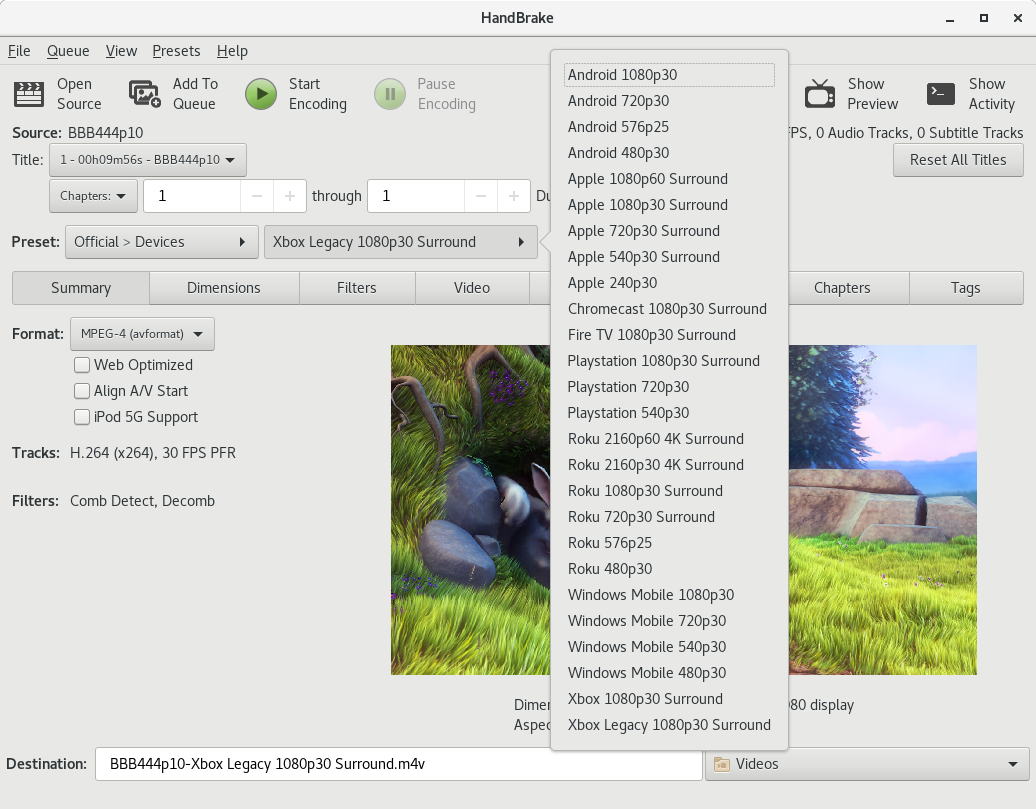Image resolution: width=1036 pixels, height=809 pixels.
Task: Click the Open Source clapperboard icon
Action: [29, 94]
